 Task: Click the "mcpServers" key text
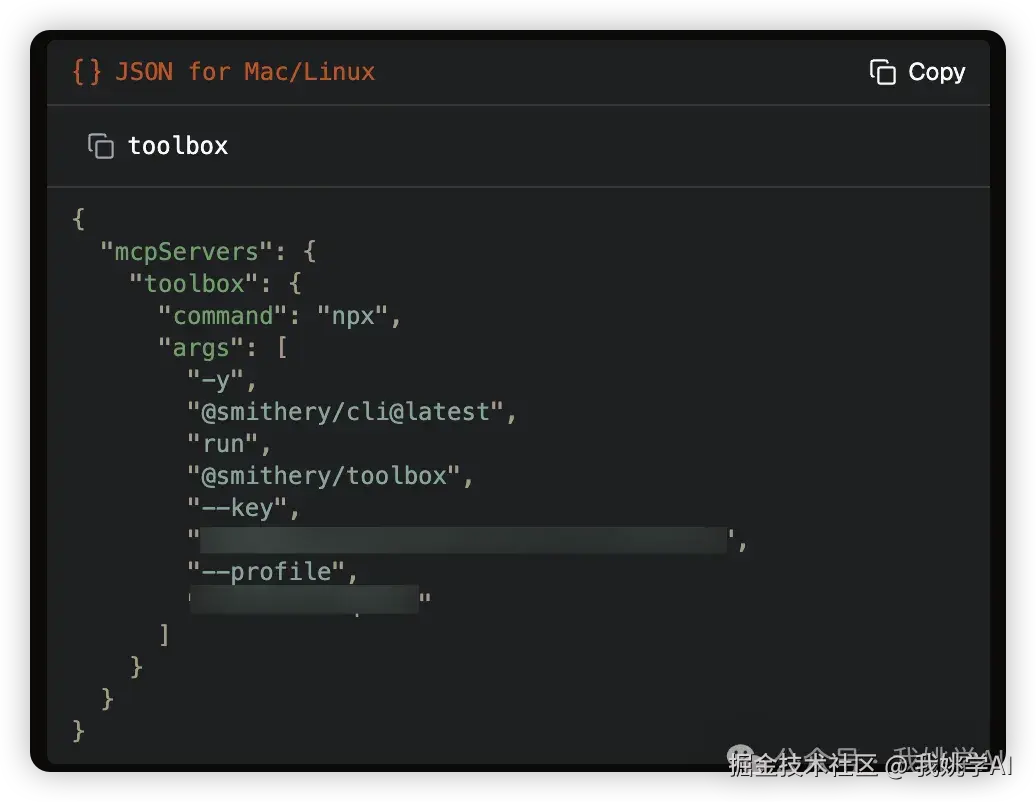(x=186, y=252)
